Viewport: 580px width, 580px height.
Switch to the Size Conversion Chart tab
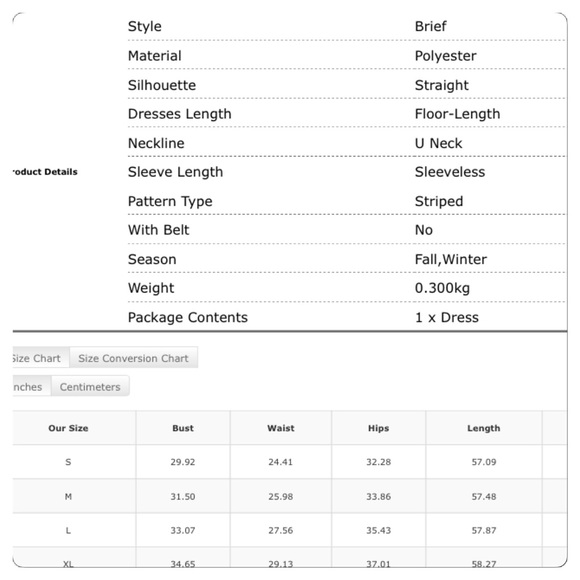(x=134, y=358)
